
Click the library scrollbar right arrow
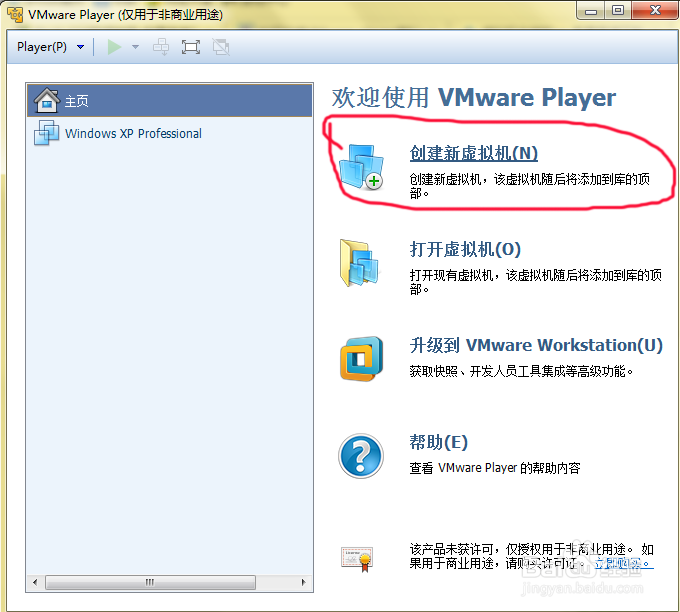coord(304,582)
